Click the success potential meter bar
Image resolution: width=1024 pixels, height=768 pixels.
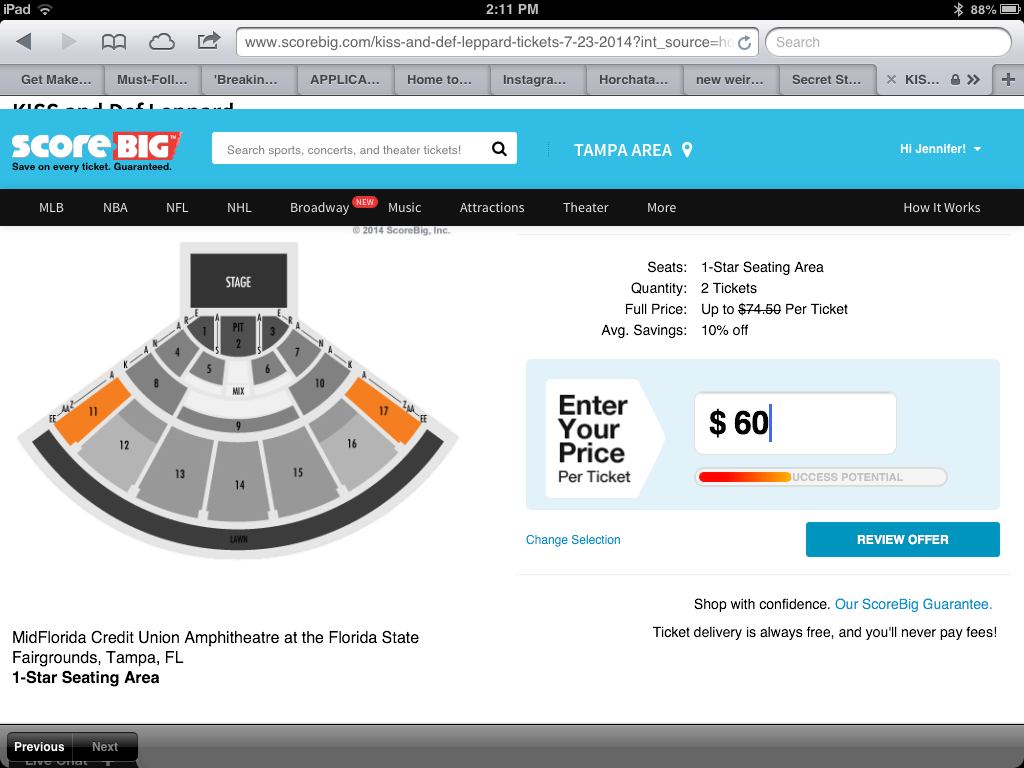[820, 477]
